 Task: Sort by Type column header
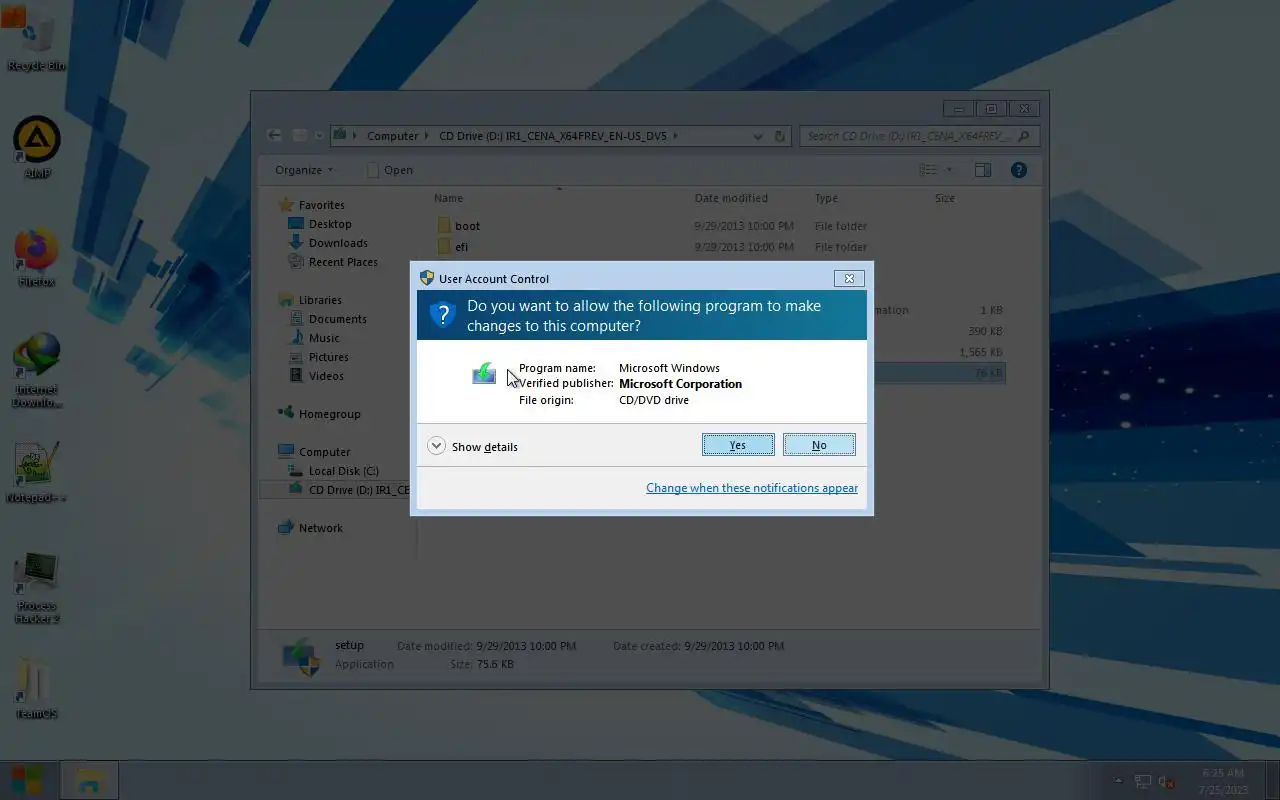826,198
